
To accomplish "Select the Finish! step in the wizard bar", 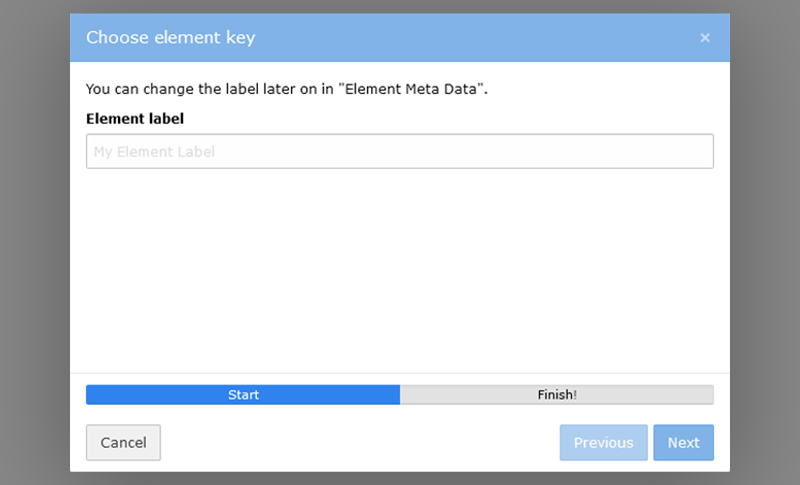I will [x=557, y=395].
